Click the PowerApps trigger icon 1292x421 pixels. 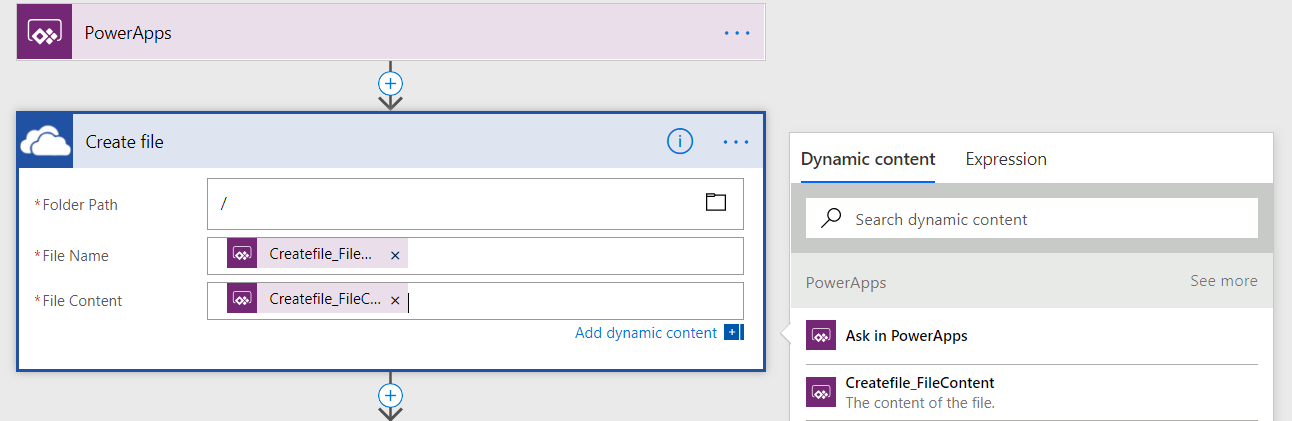pos(44,33)
